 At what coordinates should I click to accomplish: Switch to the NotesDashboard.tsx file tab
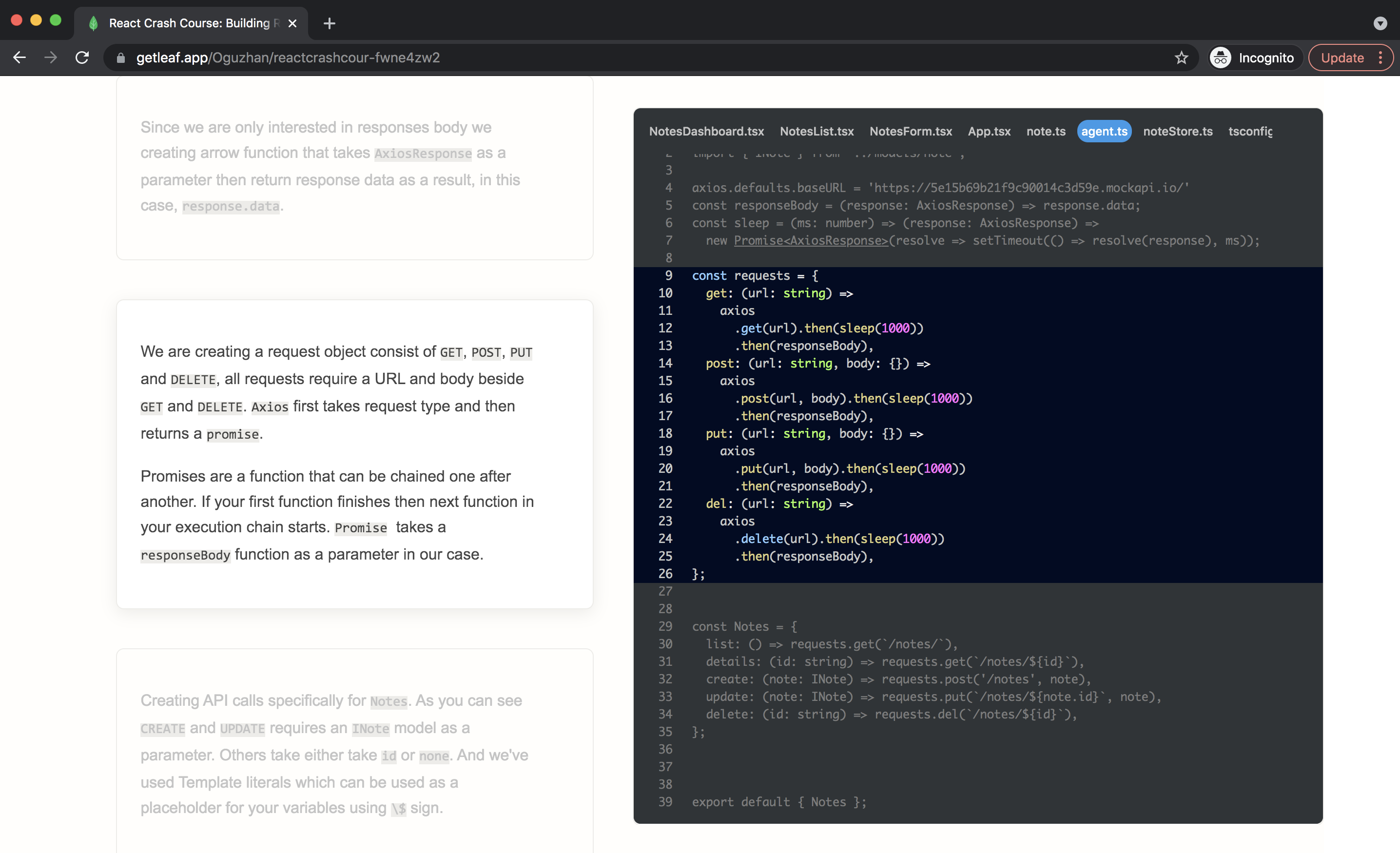click(x=706, y=131)
